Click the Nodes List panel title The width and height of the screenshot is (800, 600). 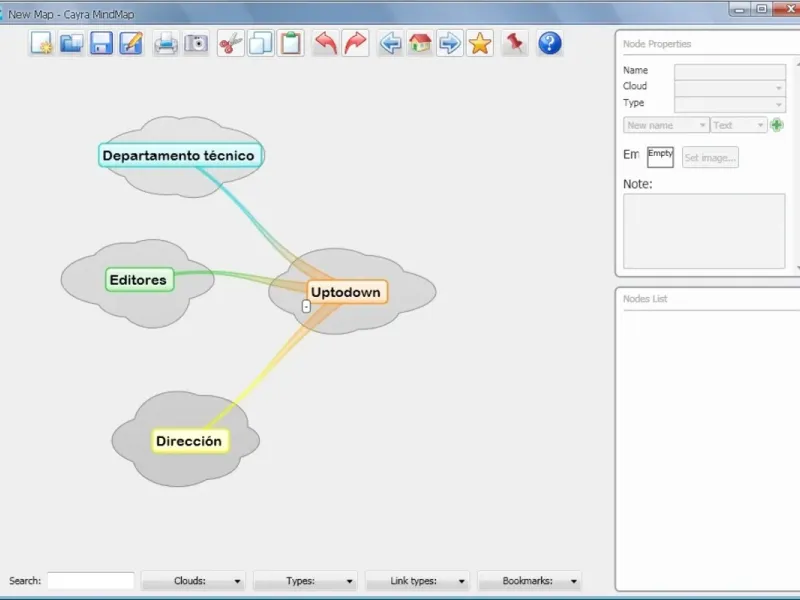click(645, 299)
